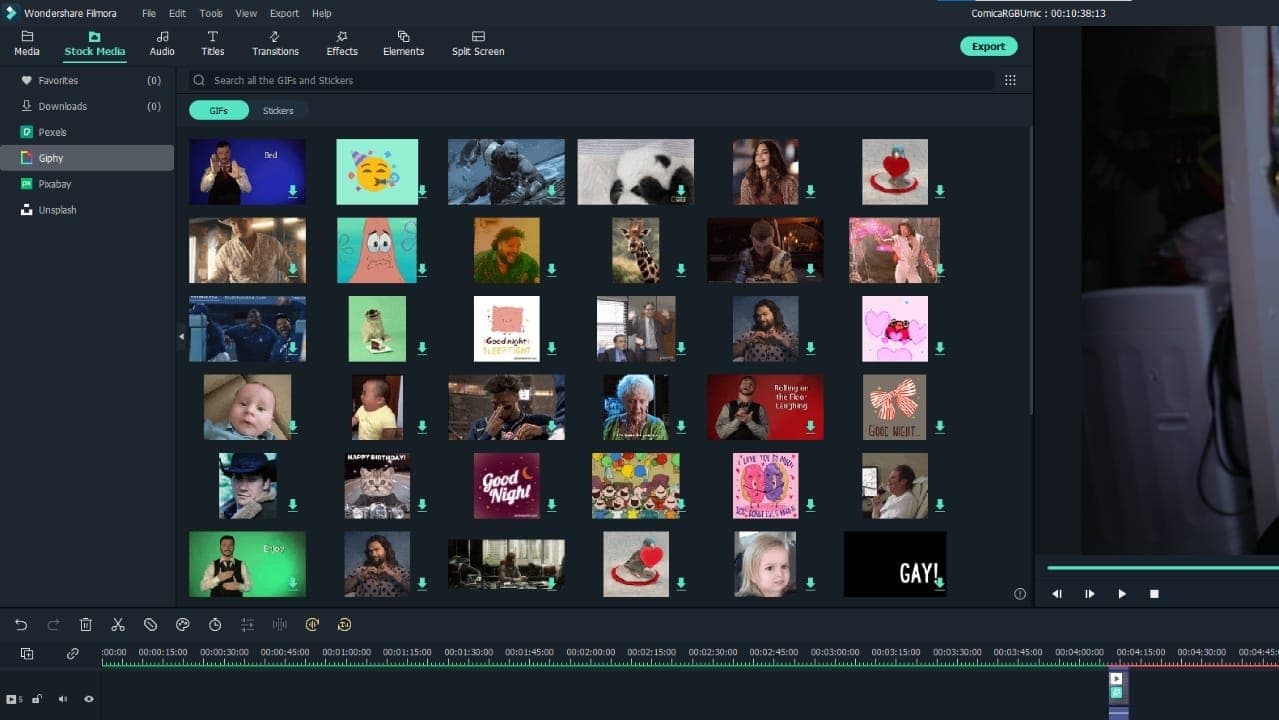The width and height of the screenshot is (1279, 720).
Task: Hide the track with the eye icon
Action: (x=89, y=699)
